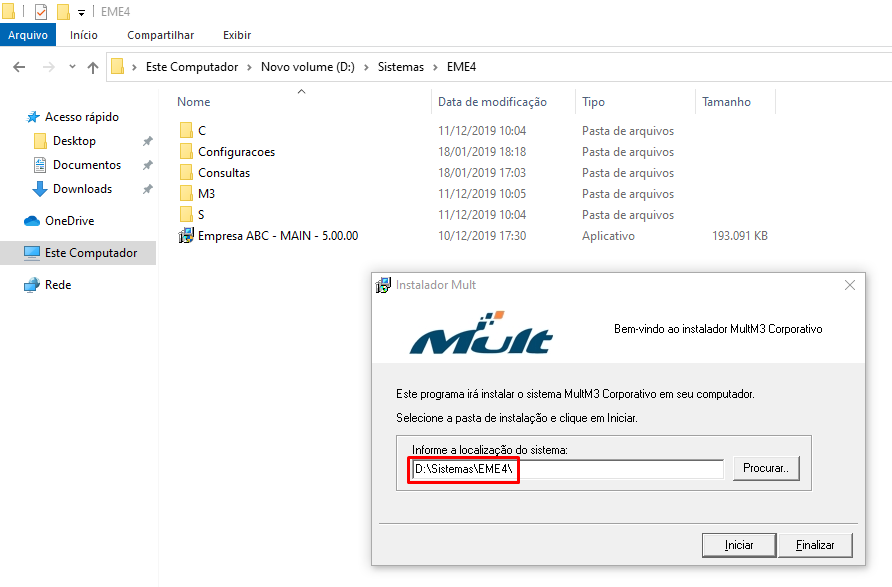Navigate to Novo volume (D:) in address bar
This screenshot has height=587, width=892.
[x=308, y=67]
